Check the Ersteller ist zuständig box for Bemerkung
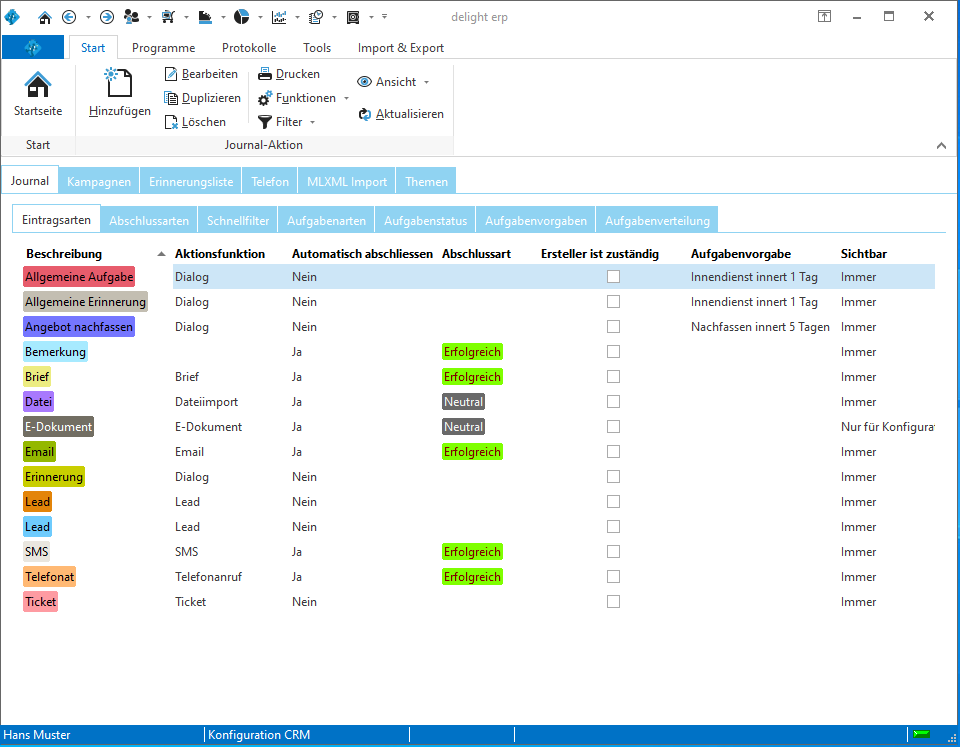Viewport: 960px width, 747px height. coord(613,351)
